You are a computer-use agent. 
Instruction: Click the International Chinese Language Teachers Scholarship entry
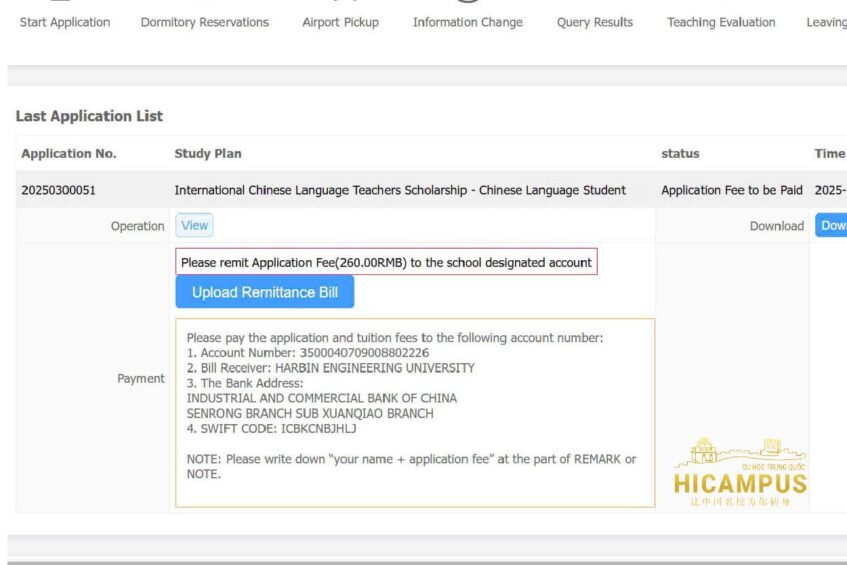point(400,190)
